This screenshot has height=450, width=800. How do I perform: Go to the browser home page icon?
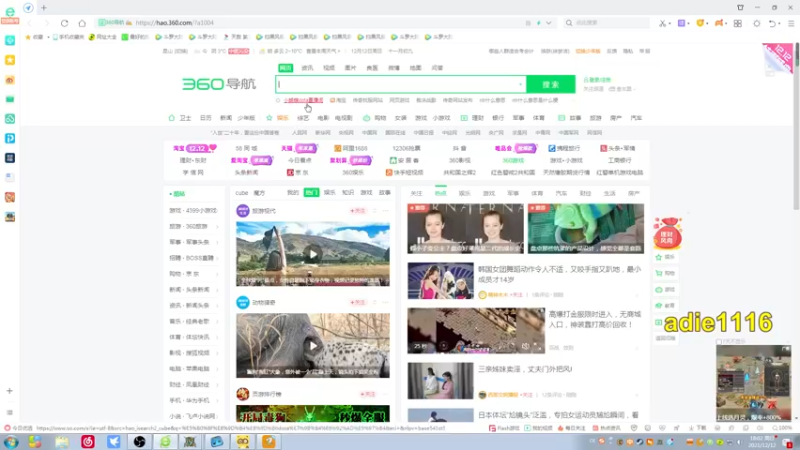coord(82,23)
